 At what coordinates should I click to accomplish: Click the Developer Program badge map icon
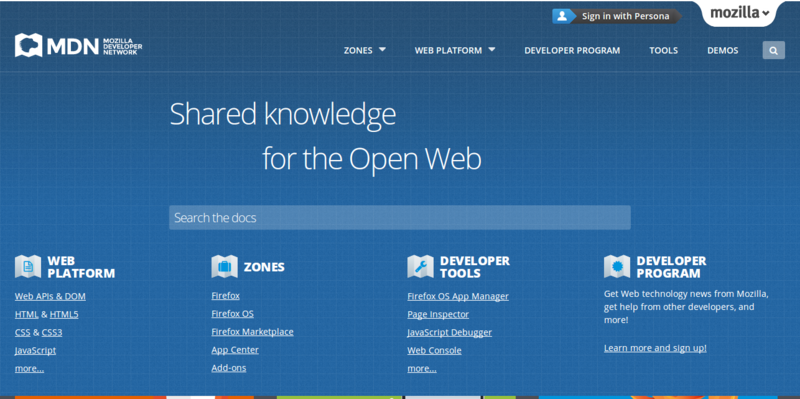click(x=617, y=266)
